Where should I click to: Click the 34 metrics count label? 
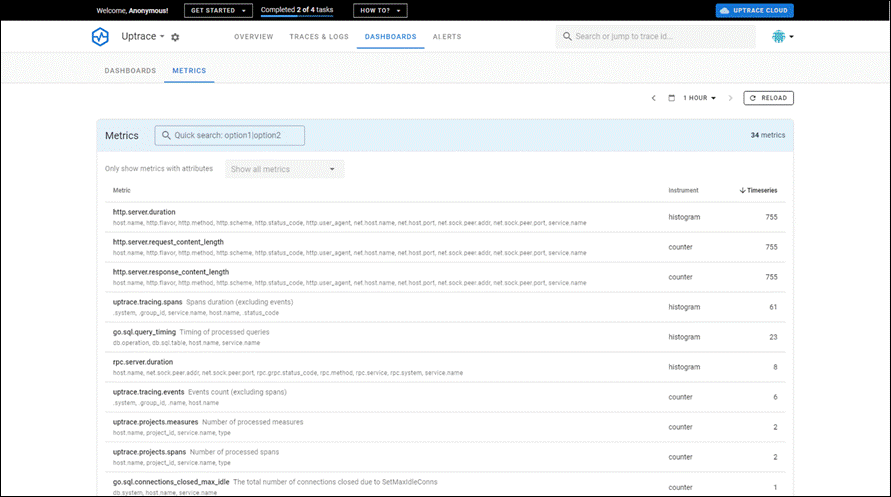pyautogui.click(x=768, y=135)
